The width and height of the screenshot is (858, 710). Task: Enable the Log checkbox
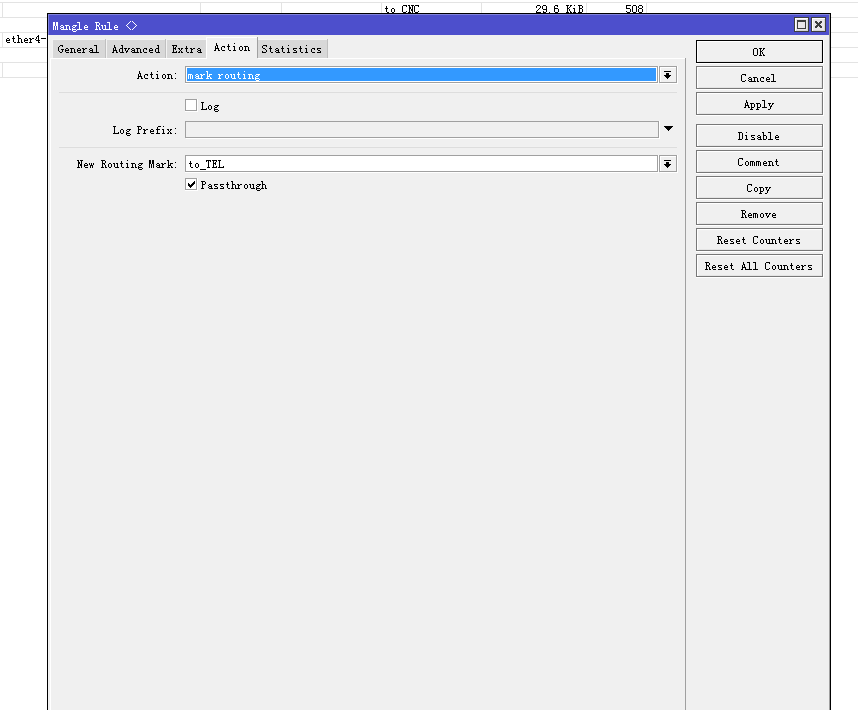click(191, 105)
